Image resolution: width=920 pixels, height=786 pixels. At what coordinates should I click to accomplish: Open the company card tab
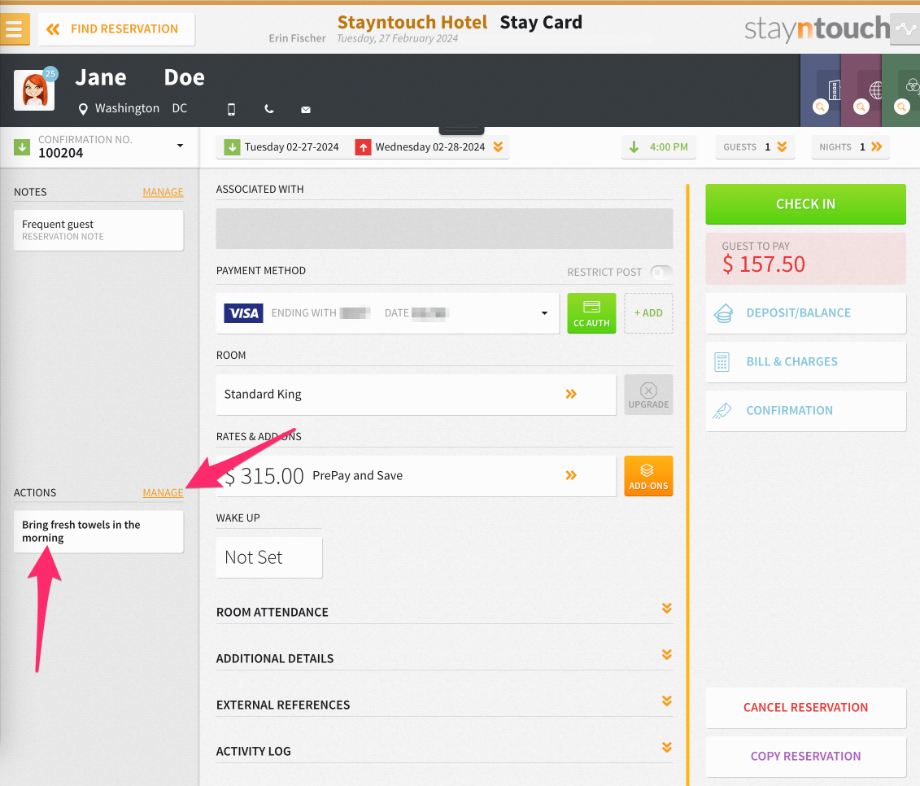click(820, 90)
